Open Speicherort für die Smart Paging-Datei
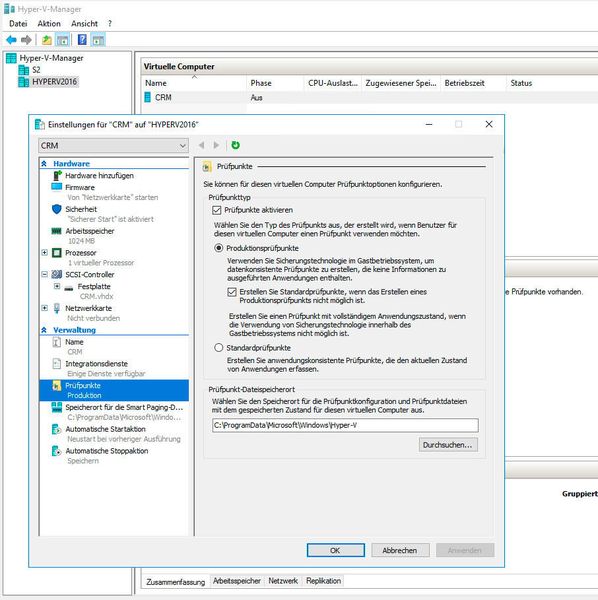The image size is (598, 600). 124,408
